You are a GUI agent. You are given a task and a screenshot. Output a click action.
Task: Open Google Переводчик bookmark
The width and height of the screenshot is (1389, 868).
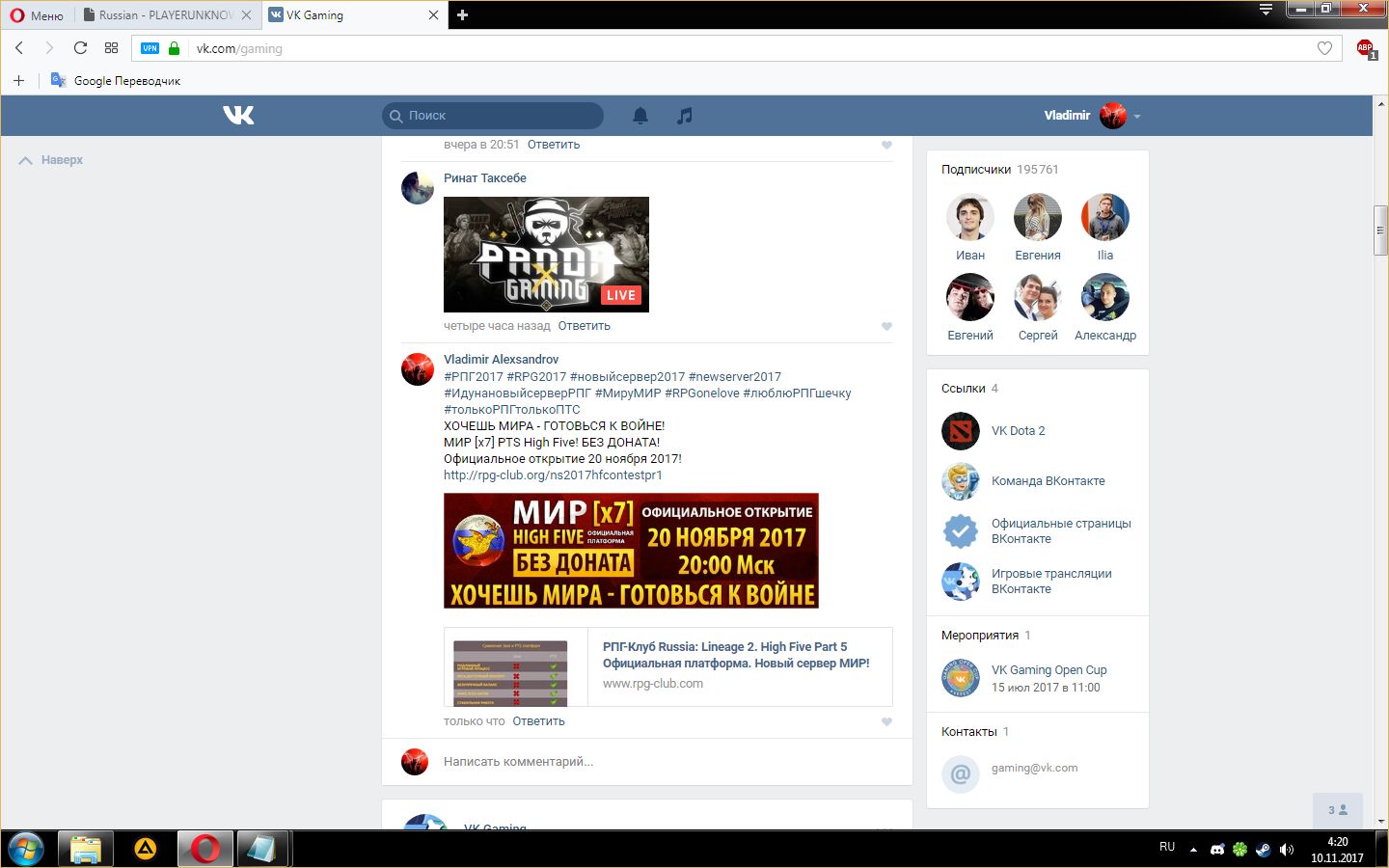tap(116, 81)
